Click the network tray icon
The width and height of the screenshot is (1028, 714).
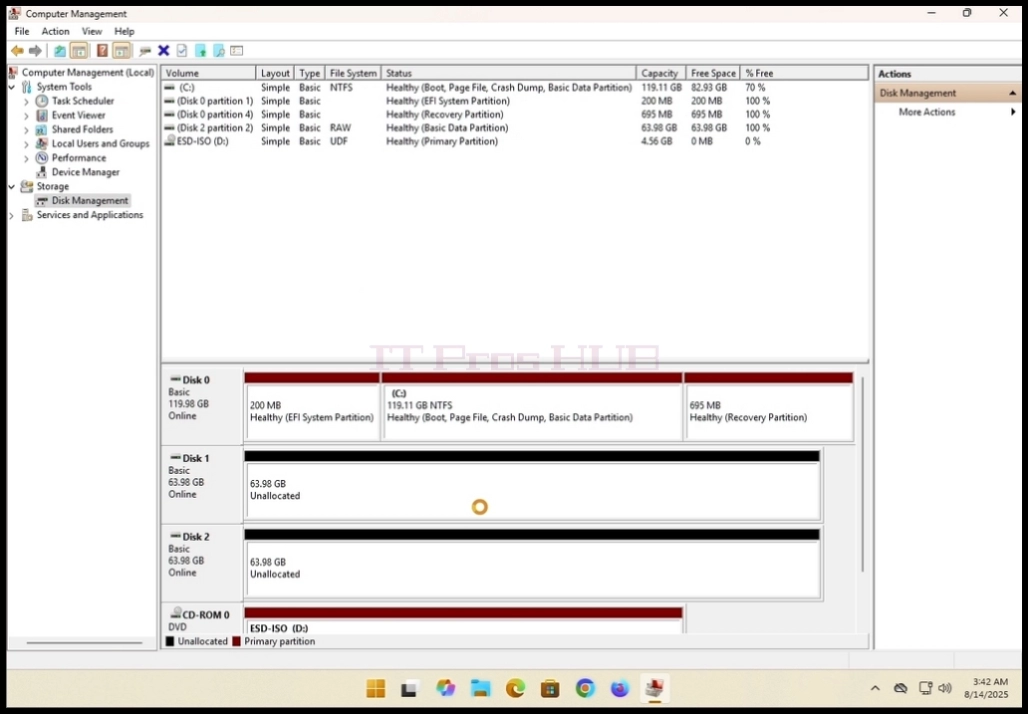(x=925, y=688)
